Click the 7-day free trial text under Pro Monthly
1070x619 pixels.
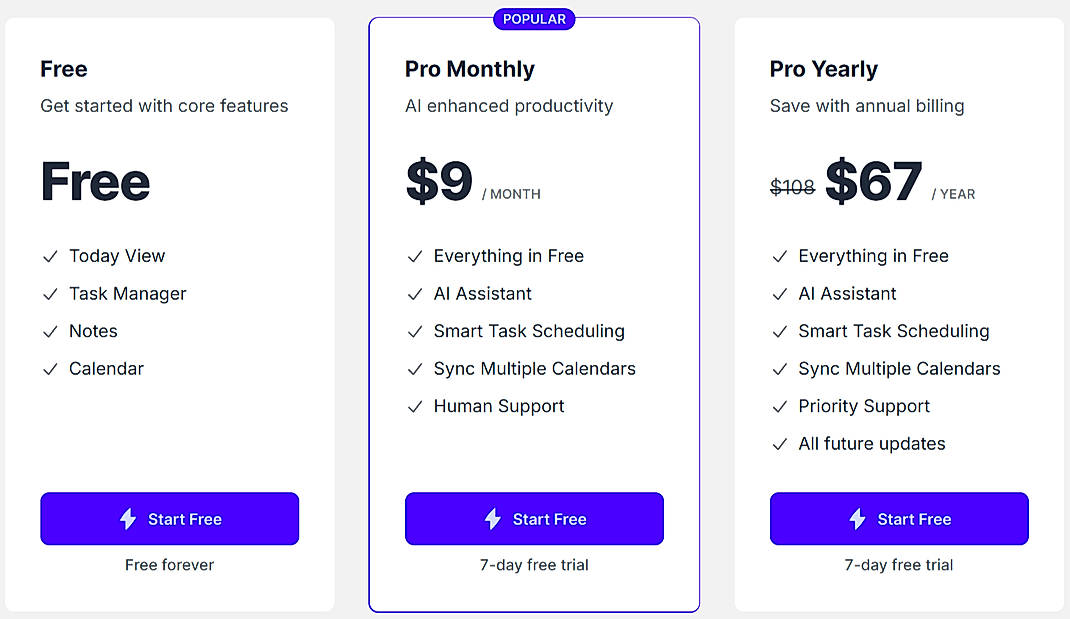(534, 565)
